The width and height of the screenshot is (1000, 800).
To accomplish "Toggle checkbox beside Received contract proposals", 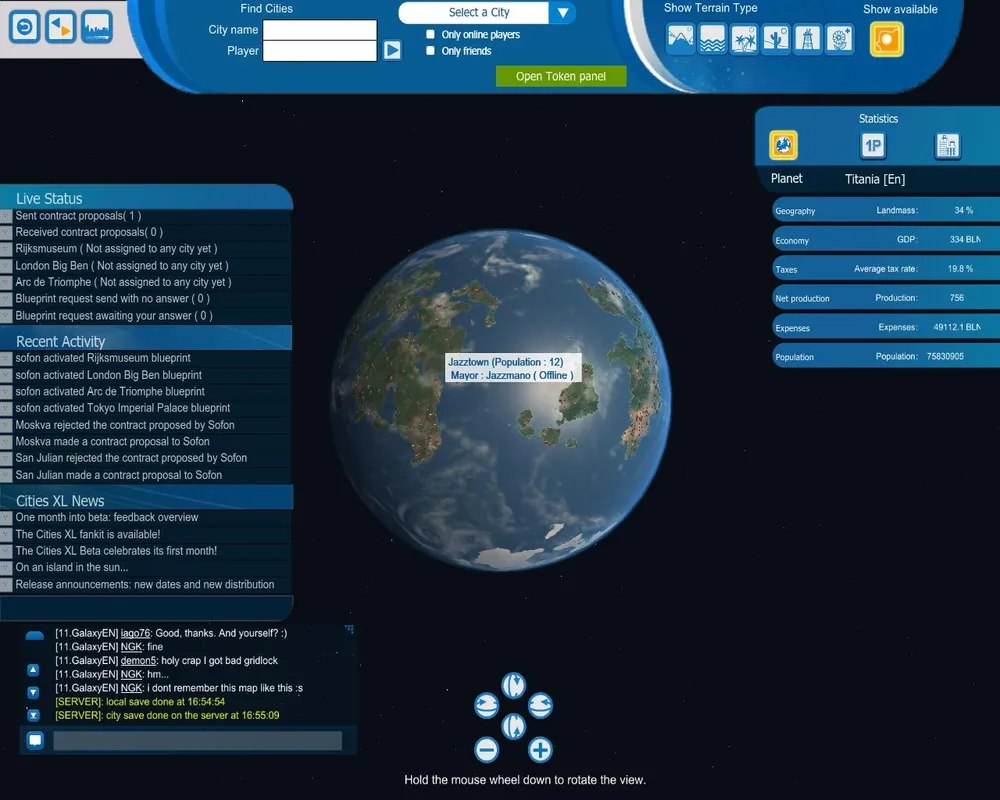I will coord(6,233).
